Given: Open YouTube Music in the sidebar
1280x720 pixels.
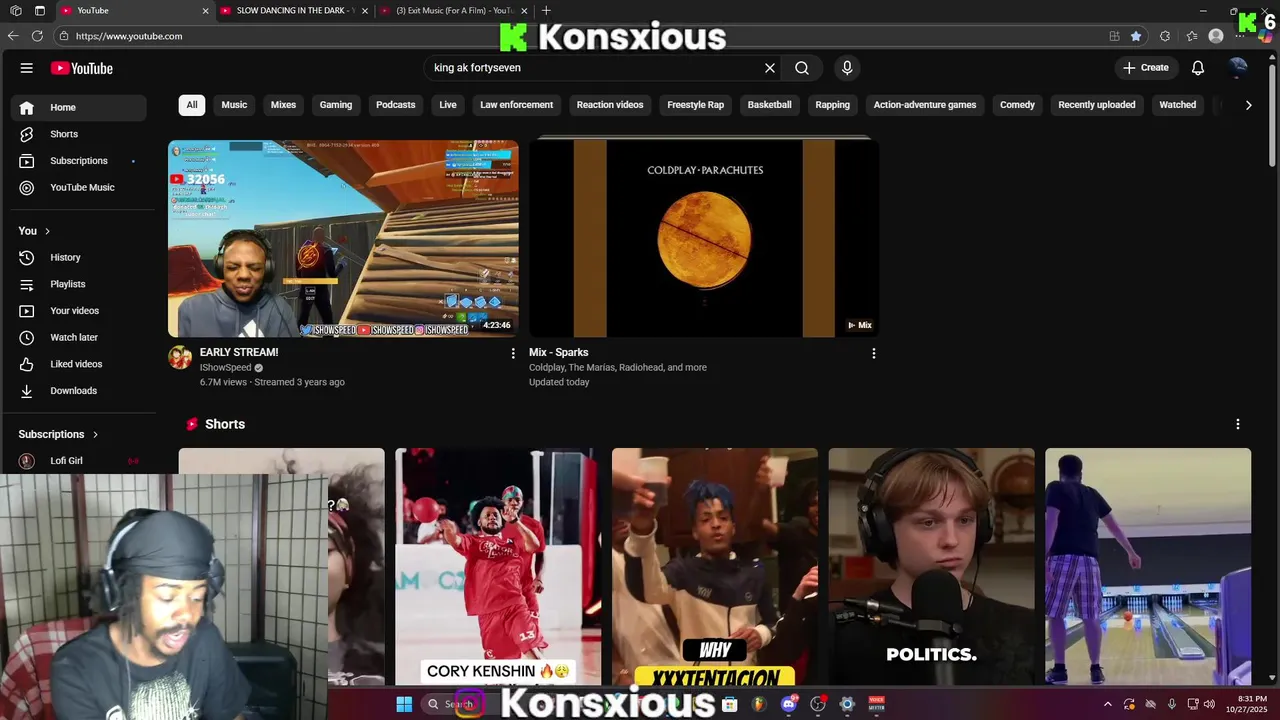Looking at the screenshot, I should pyautogui.click(x=79, y=187).
